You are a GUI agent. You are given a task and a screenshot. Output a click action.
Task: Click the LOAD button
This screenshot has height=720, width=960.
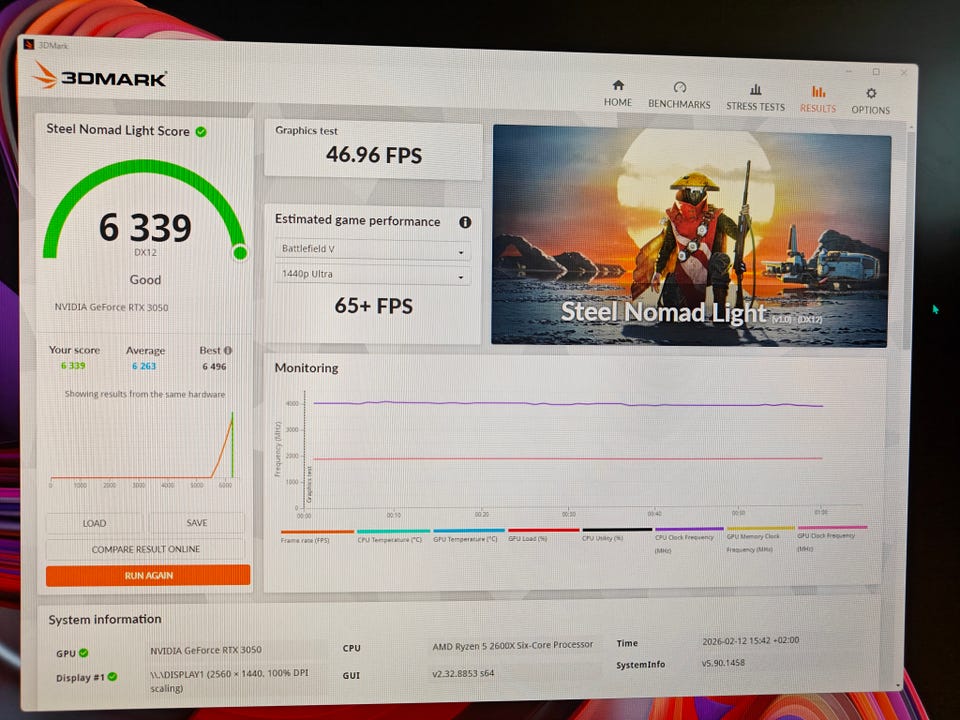(94, 523)
